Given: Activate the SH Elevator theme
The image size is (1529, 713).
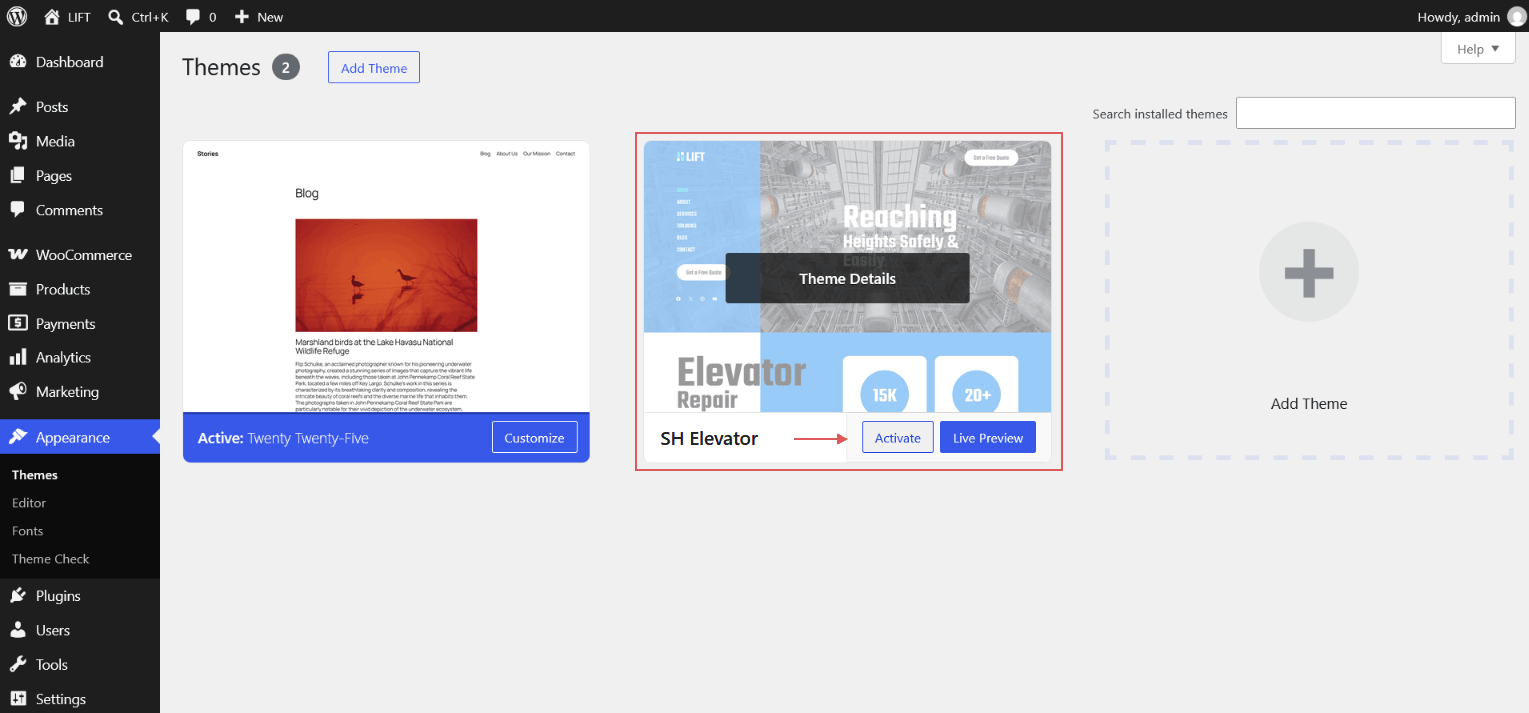Looking at the screenshot, I should [898, 438].
